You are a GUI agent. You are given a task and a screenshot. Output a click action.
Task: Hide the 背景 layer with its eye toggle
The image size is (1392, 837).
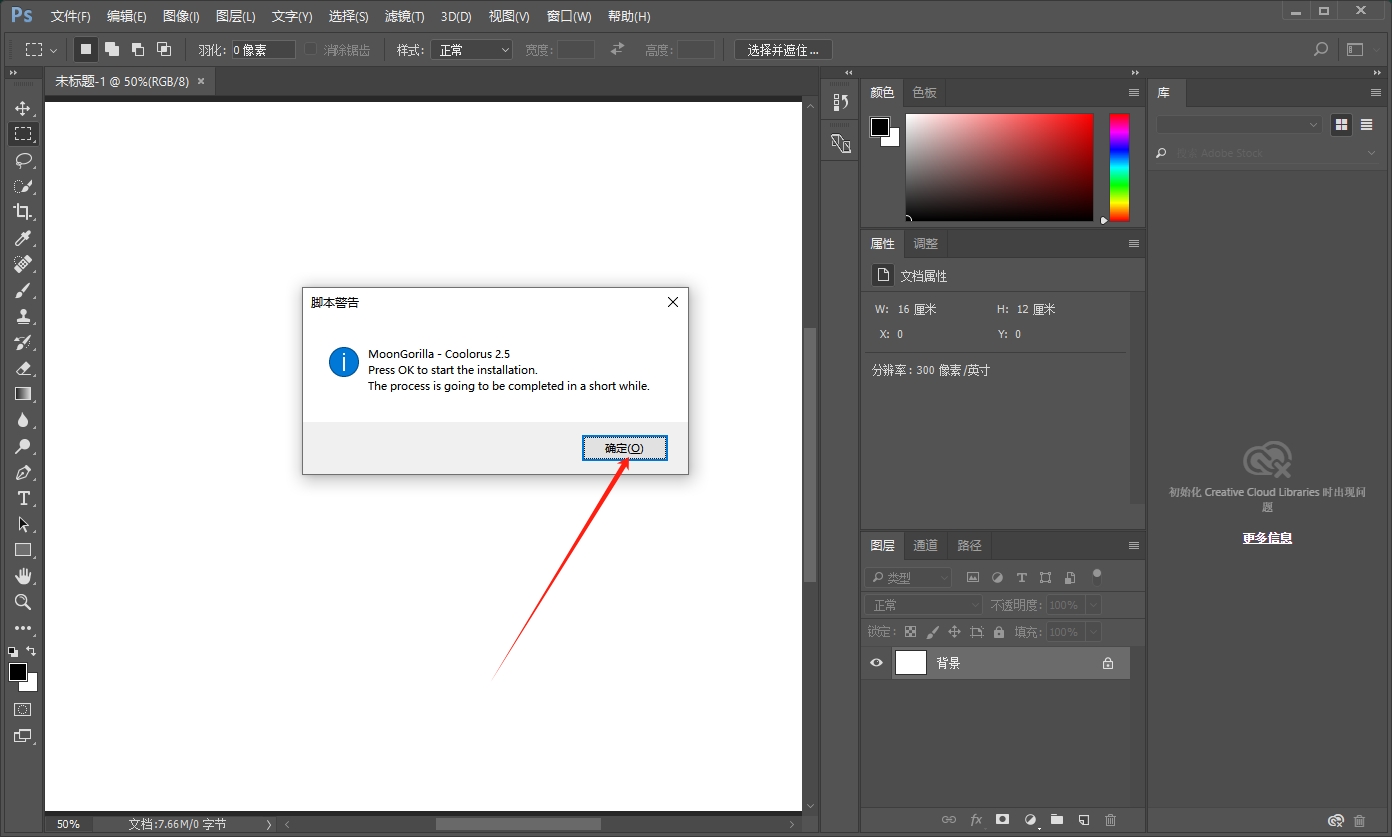pyautogui.click(x=876, y=662)
